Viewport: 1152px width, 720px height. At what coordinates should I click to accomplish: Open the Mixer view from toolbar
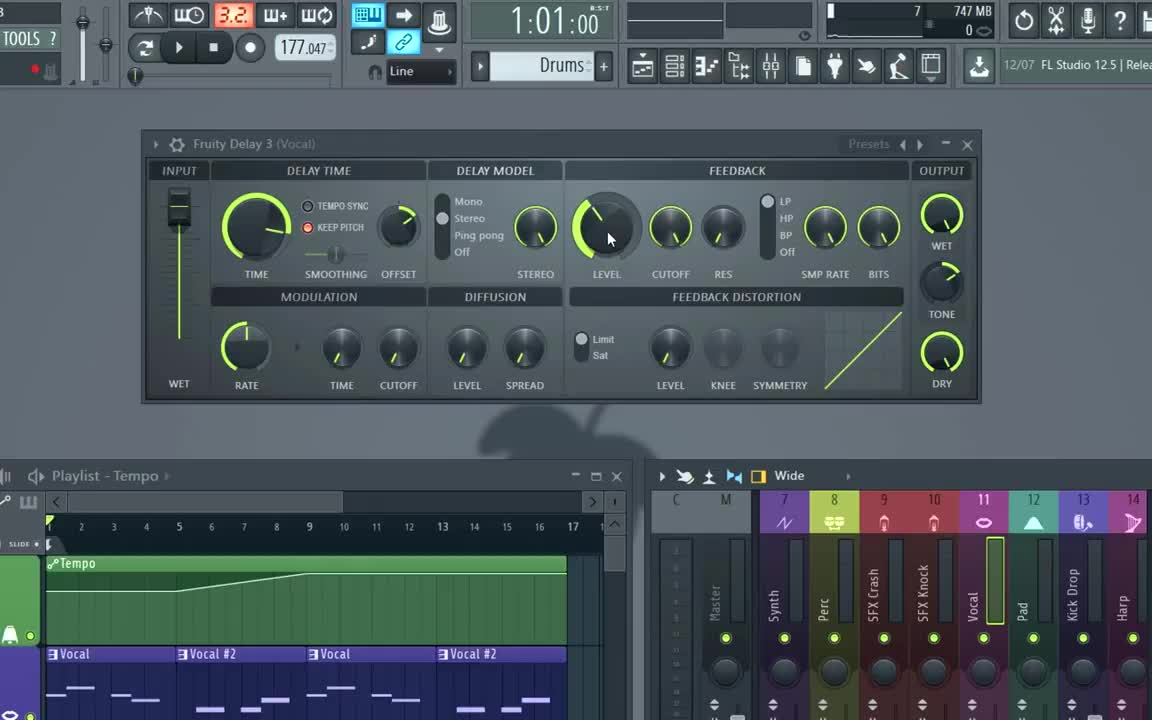click(x=771, y=67)
